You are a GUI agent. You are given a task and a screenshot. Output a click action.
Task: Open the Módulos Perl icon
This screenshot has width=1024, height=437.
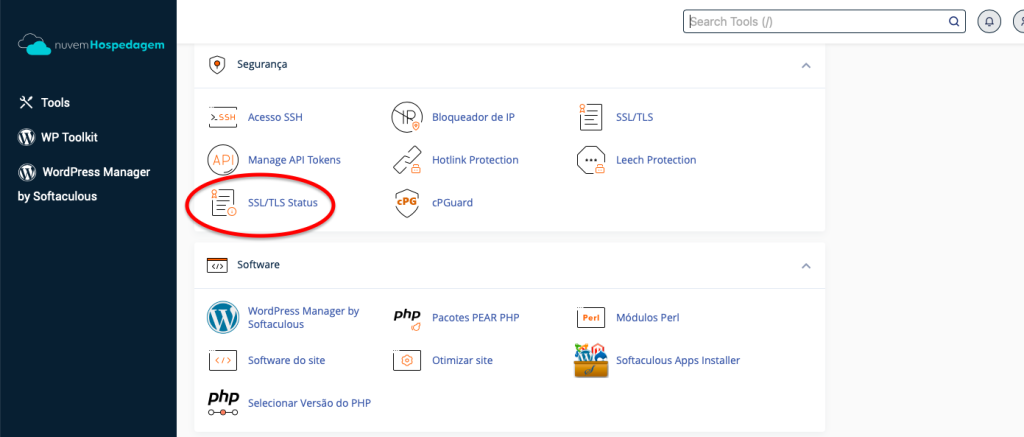591,317
